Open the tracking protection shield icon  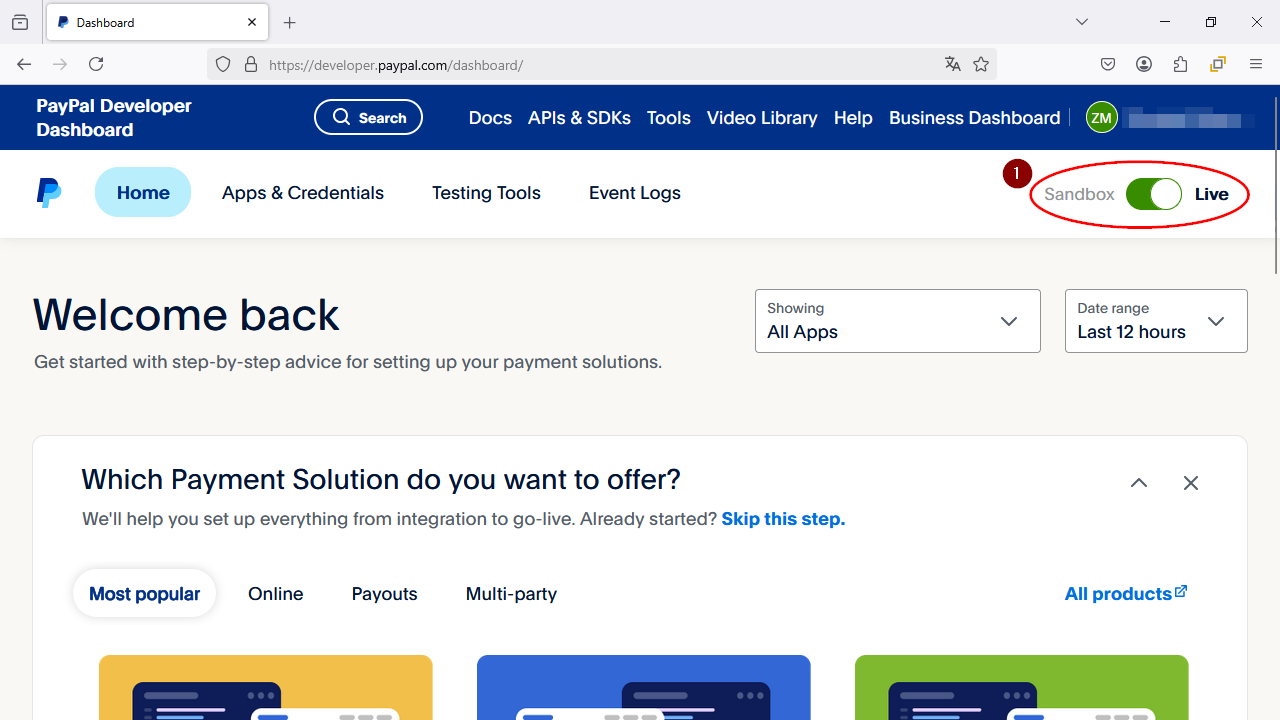tap(223, 64)
